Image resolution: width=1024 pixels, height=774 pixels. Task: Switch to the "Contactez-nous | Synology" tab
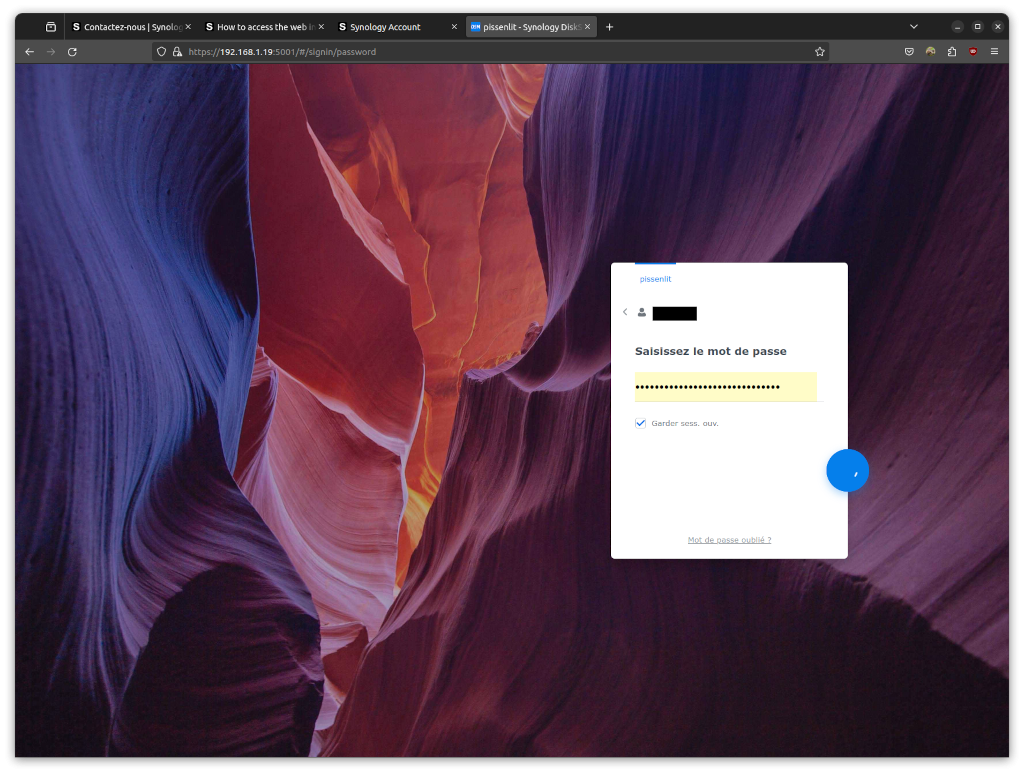(x=125, y=27)
